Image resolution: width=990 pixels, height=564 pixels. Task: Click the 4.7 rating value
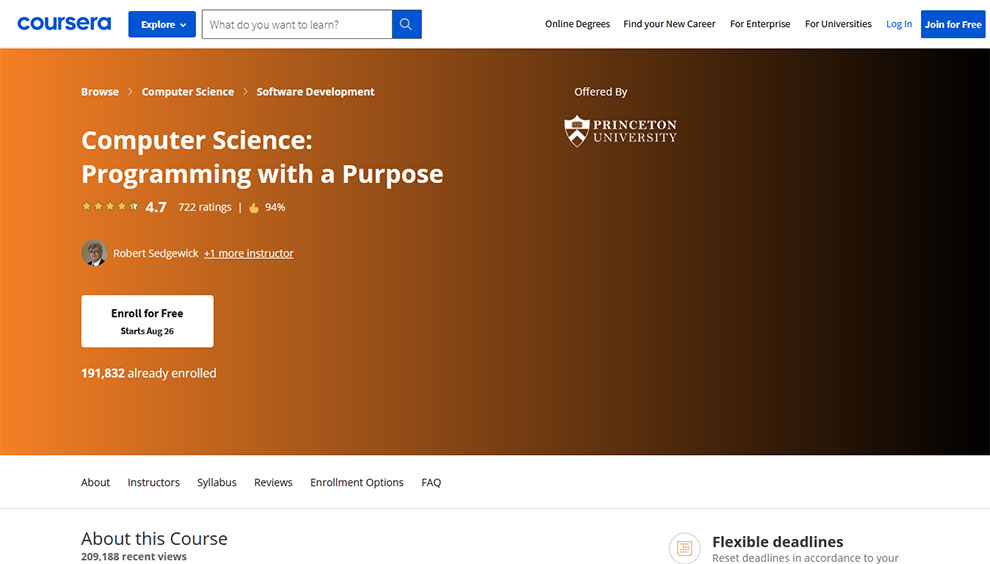(156, 207)
